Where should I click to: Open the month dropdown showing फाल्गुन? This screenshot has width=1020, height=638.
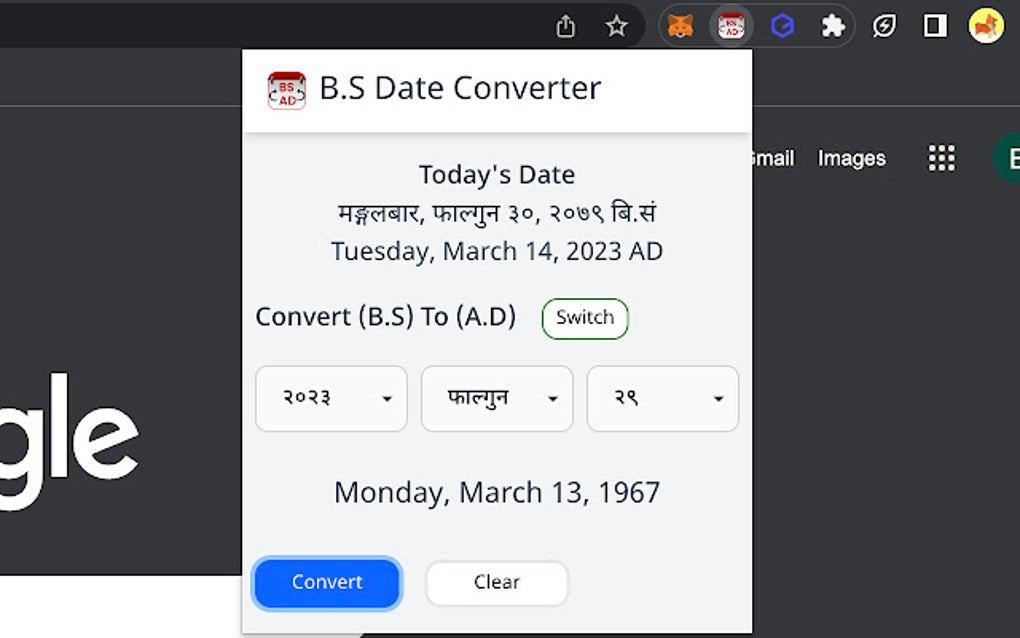496,399
